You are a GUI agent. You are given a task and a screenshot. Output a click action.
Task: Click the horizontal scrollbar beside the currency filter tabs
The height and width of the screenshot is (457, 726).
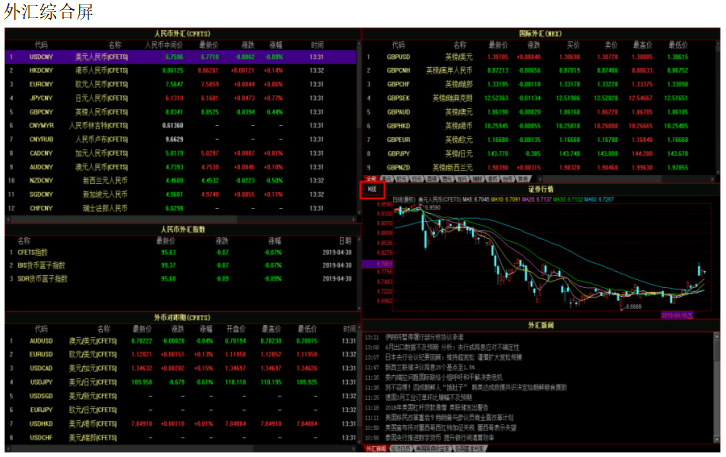624,179
